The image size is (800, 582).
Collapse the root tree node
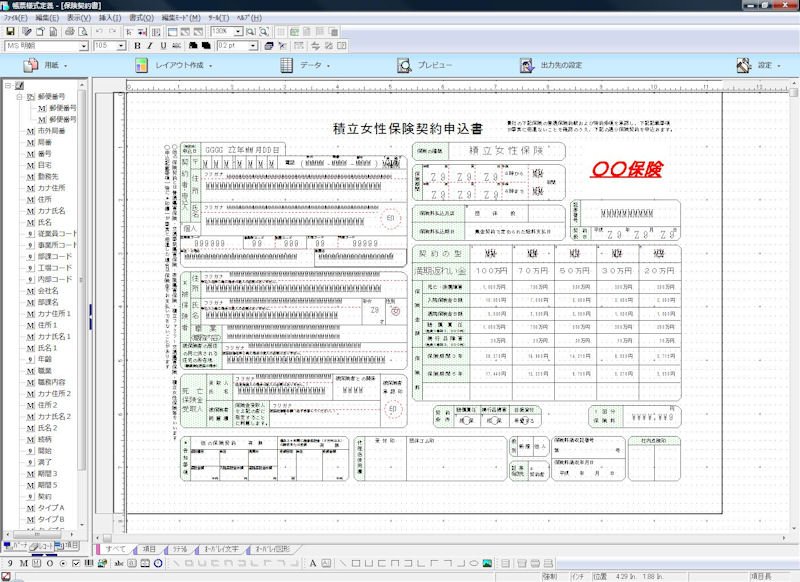(8, 85)
